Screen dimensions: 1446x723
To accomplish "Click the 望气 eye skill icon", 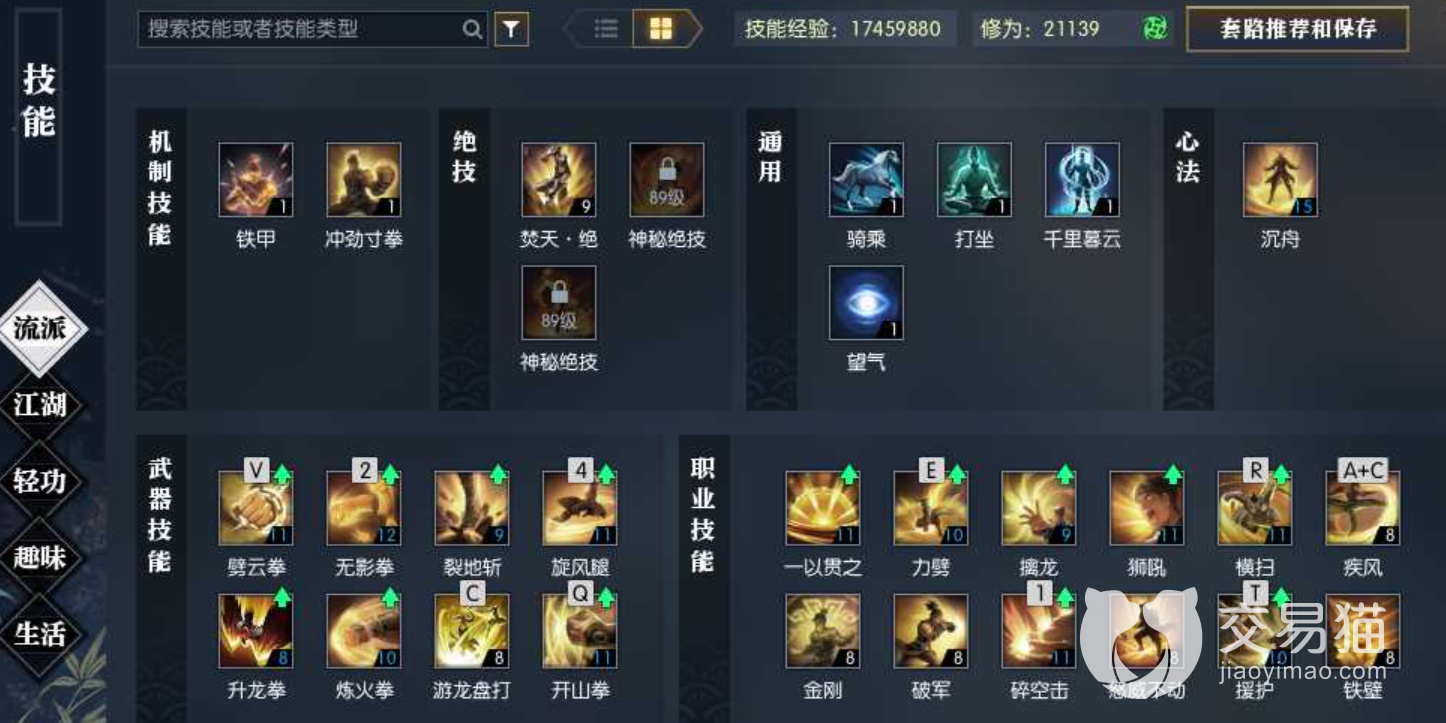I will click(x=866, y=303).
